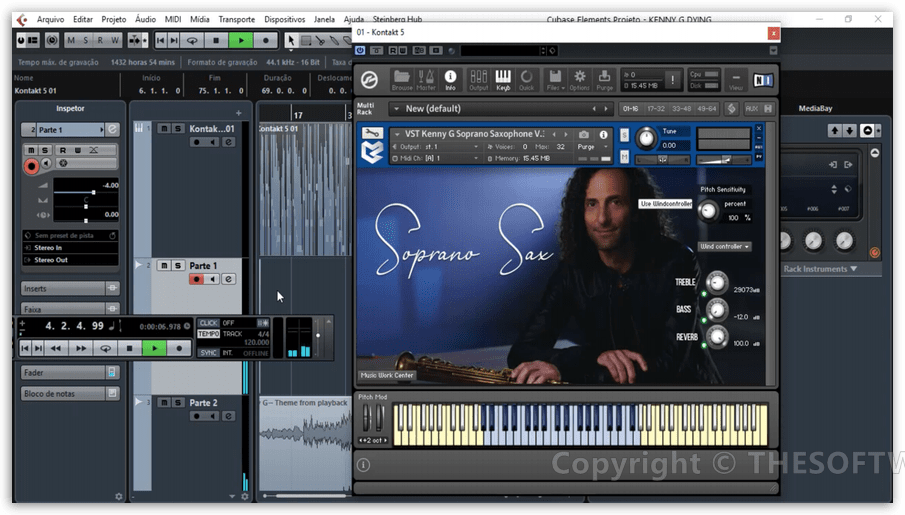This screenshot has width=905, height=515.
Task: Toggle plugin bypass power button
Action: 360,51
